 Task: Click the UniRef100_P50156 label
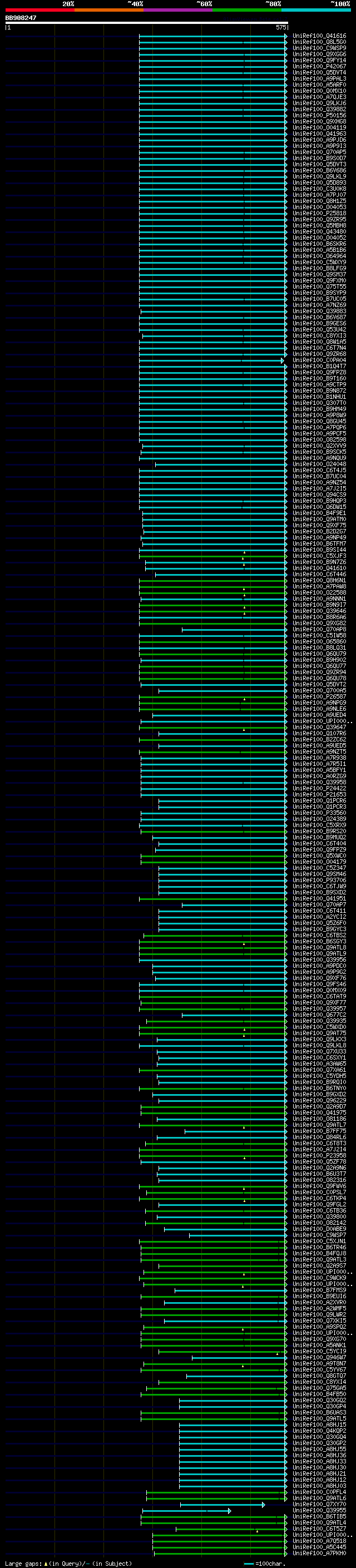point(319,115)
